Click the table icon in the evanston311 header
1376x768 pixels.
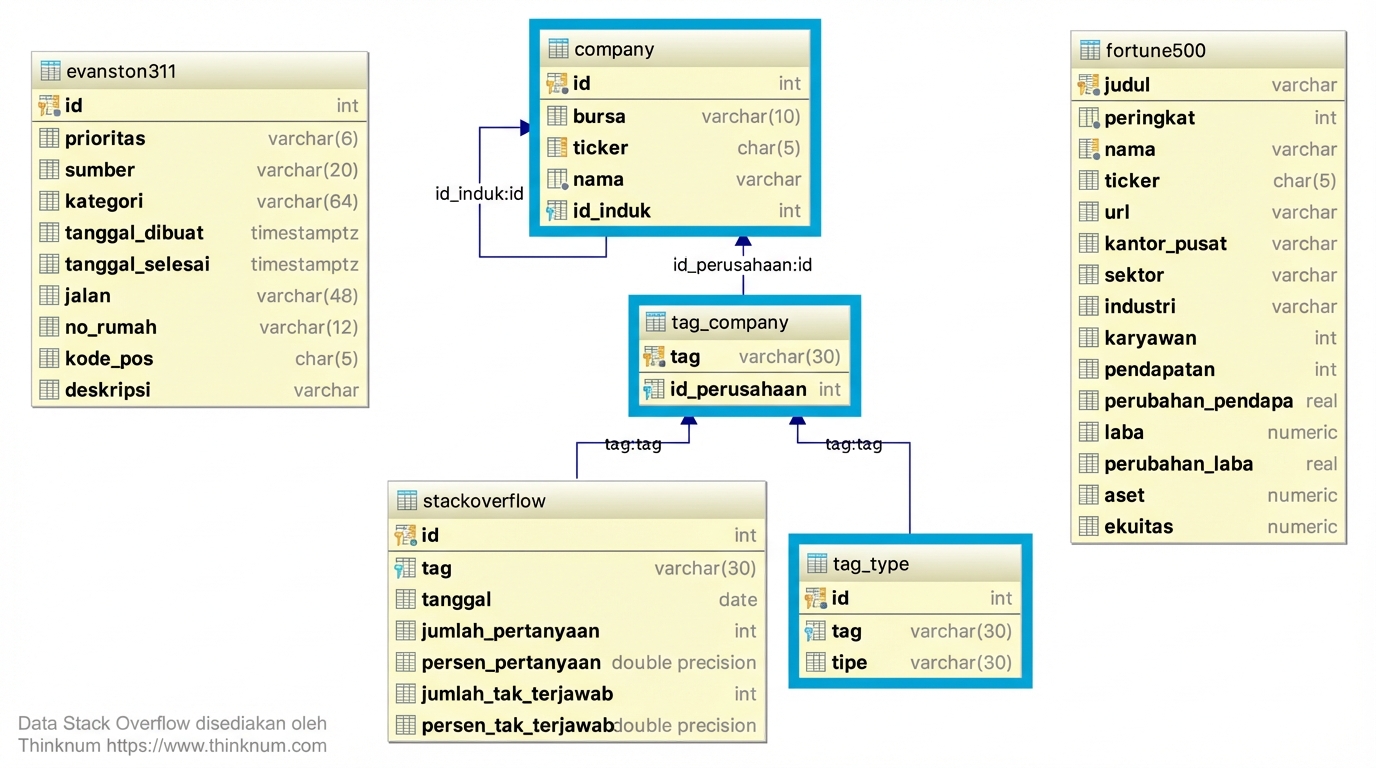(x=47, y=70)
